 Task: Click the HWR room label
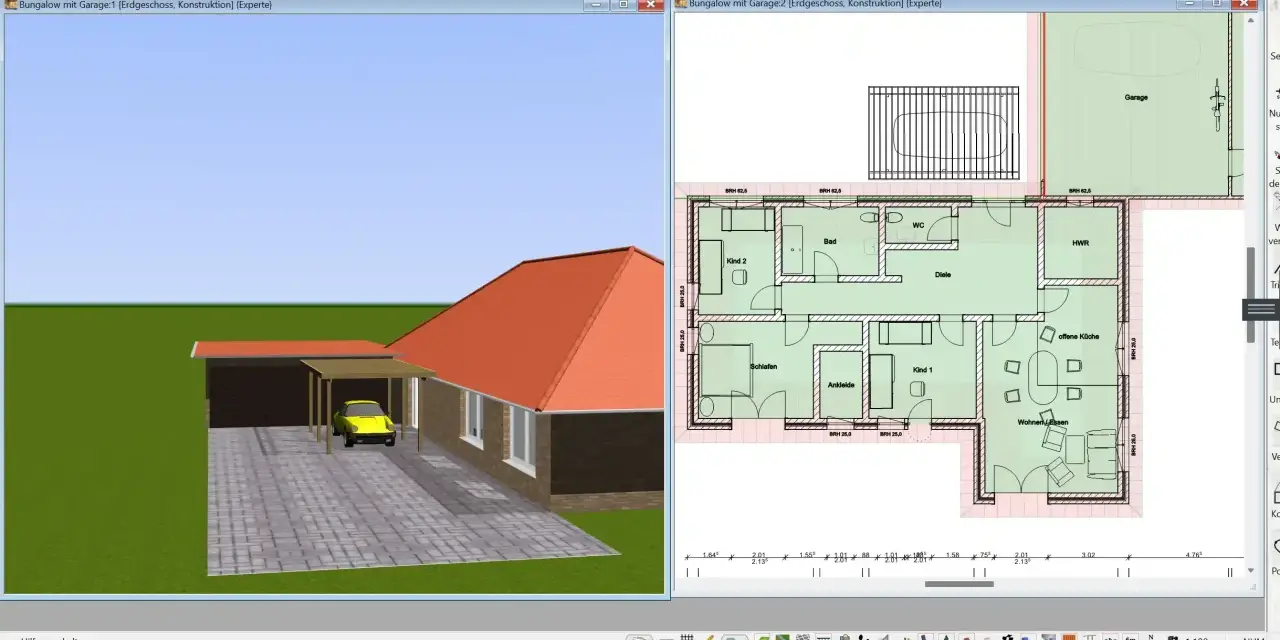coord(1080,243)
